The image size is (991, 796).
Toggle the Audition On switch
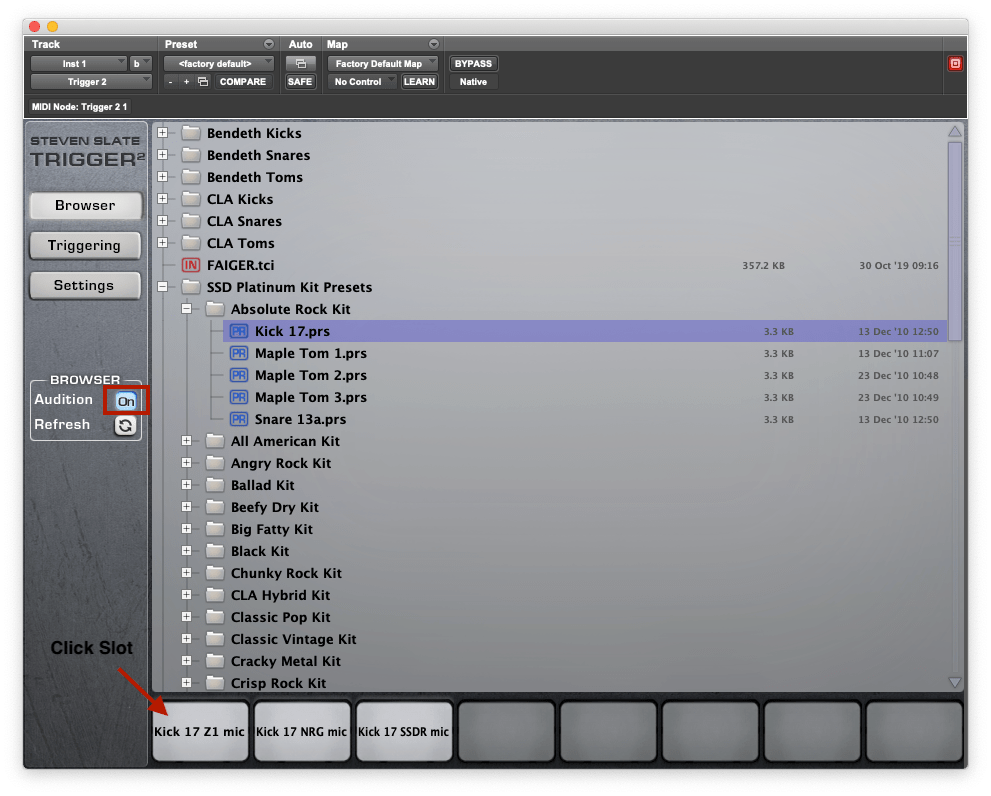point(126,400)
